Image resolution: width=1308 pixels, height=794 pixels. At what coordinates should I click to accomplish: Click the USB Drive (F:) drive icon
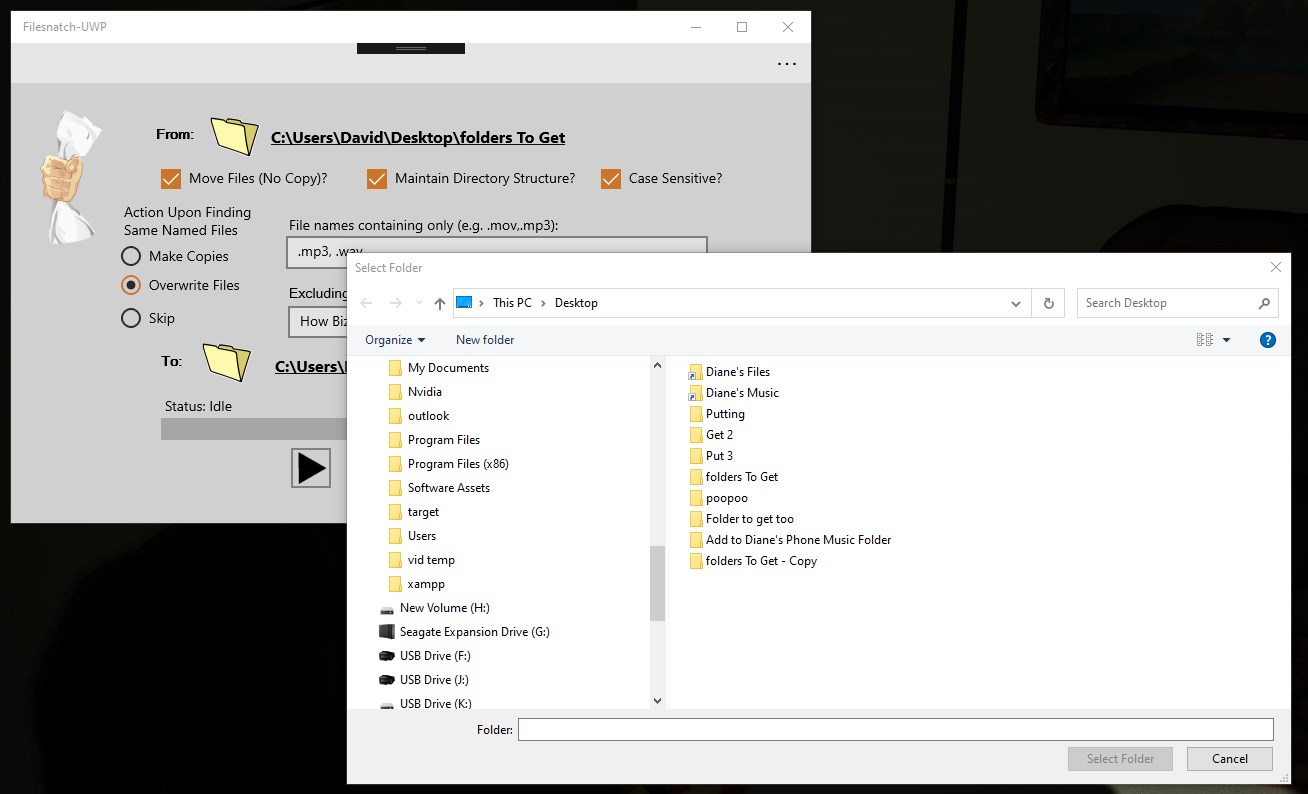pos(387,656)
